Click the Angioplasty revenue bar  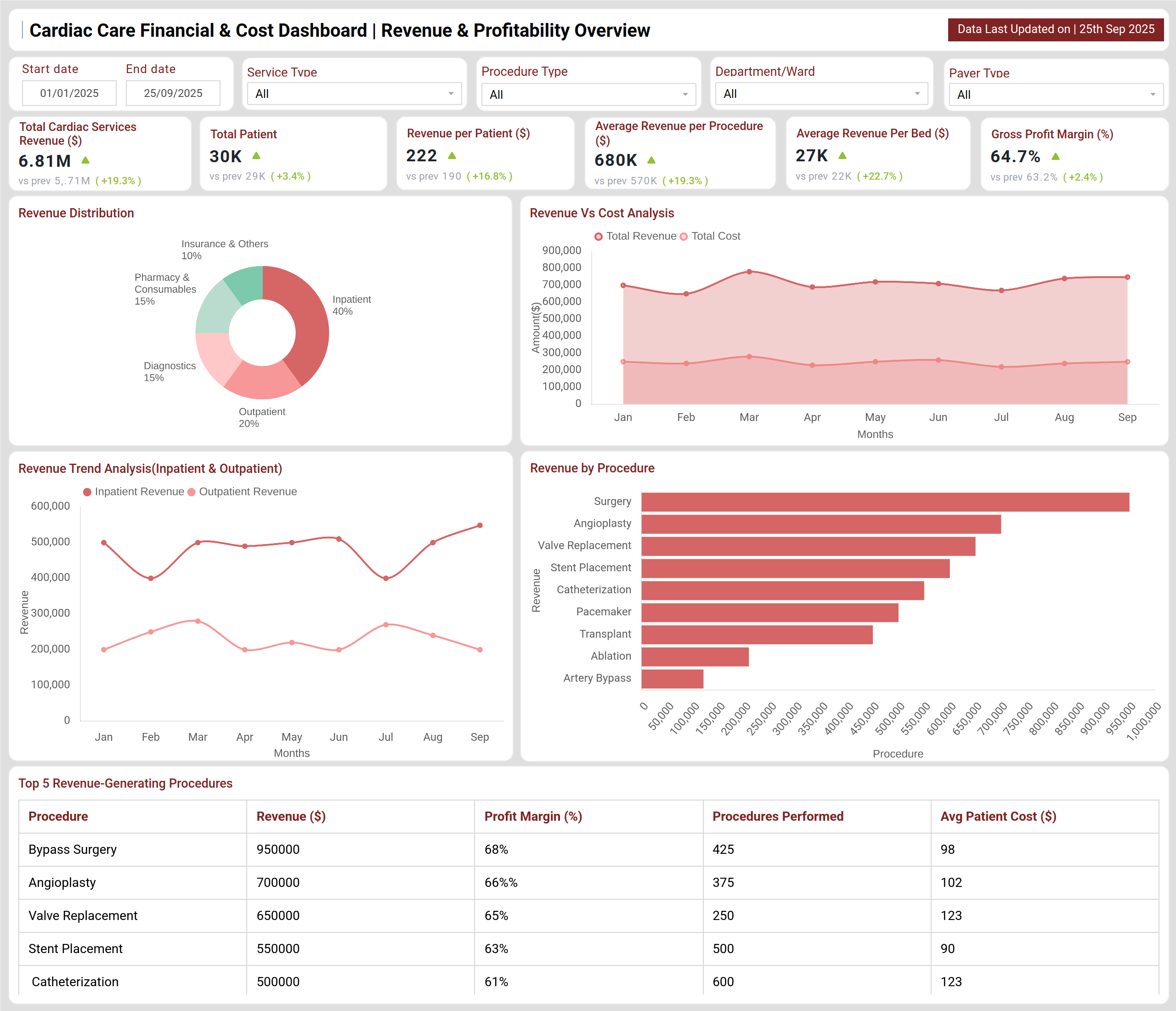coord(821,524)
